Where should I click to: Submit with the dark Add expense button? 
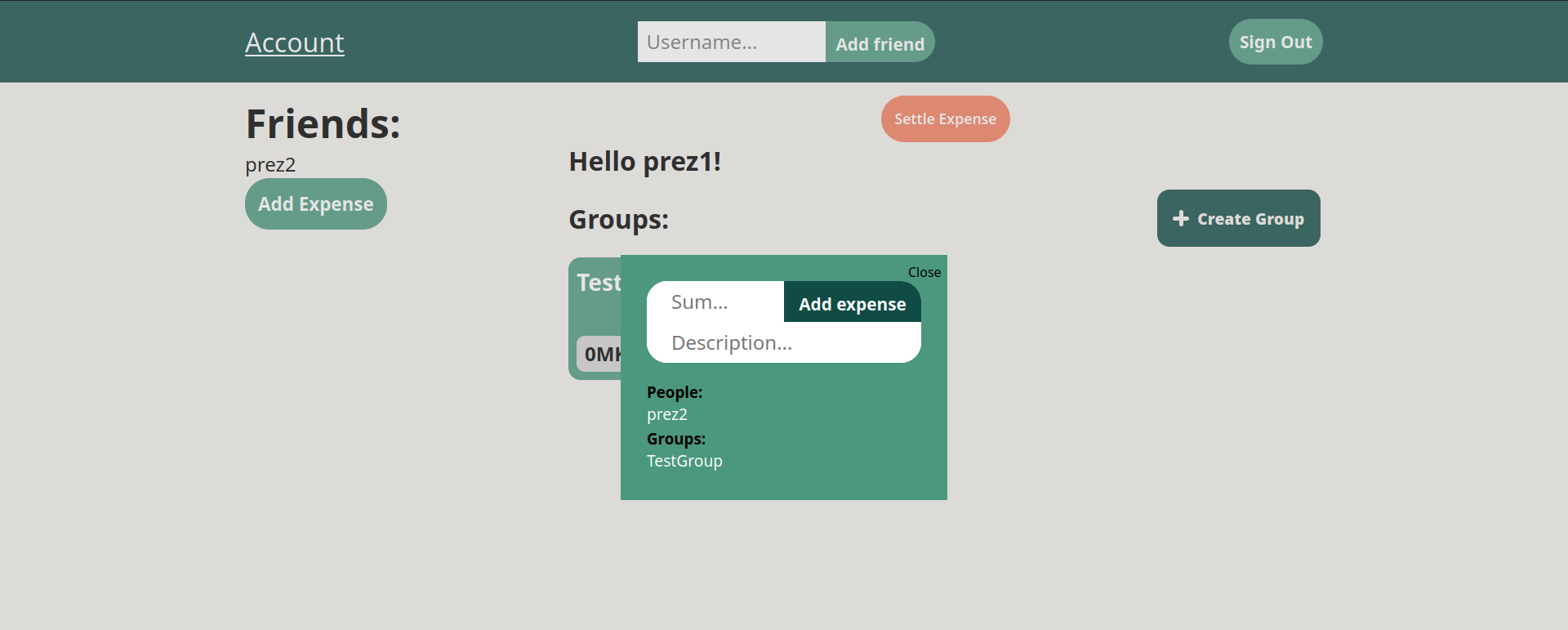tap(852, 303)
